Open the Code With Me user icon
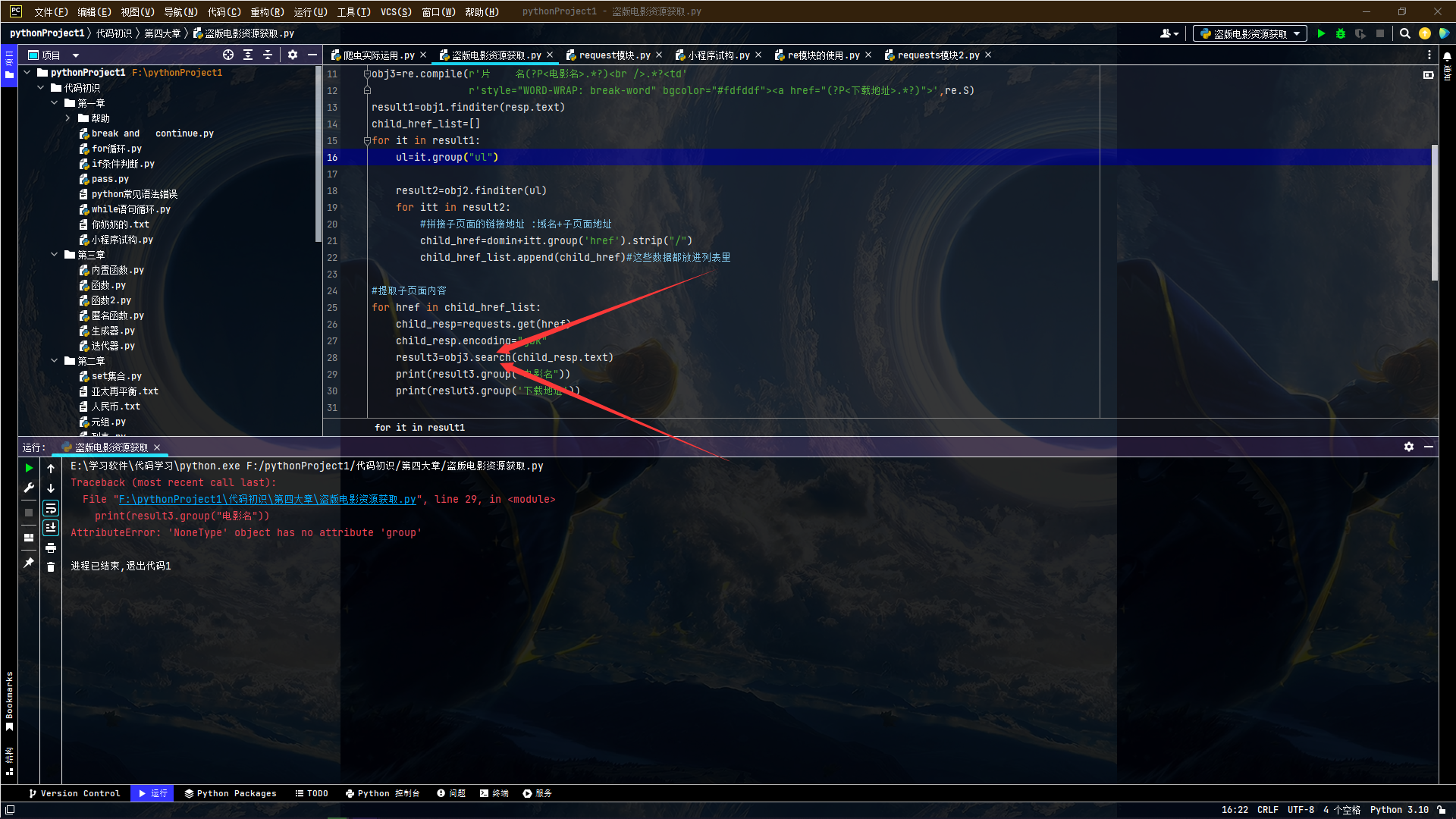 point(1169,33)
